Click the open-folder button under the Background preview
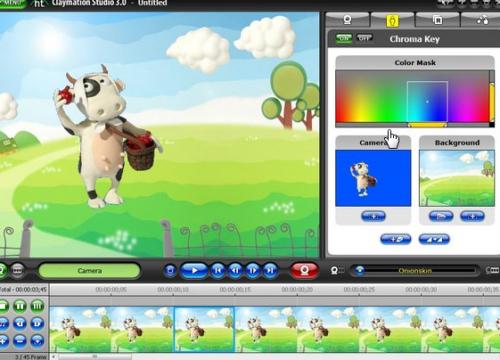The height and width of the screenshot is (360, 500). pos(441,216)
